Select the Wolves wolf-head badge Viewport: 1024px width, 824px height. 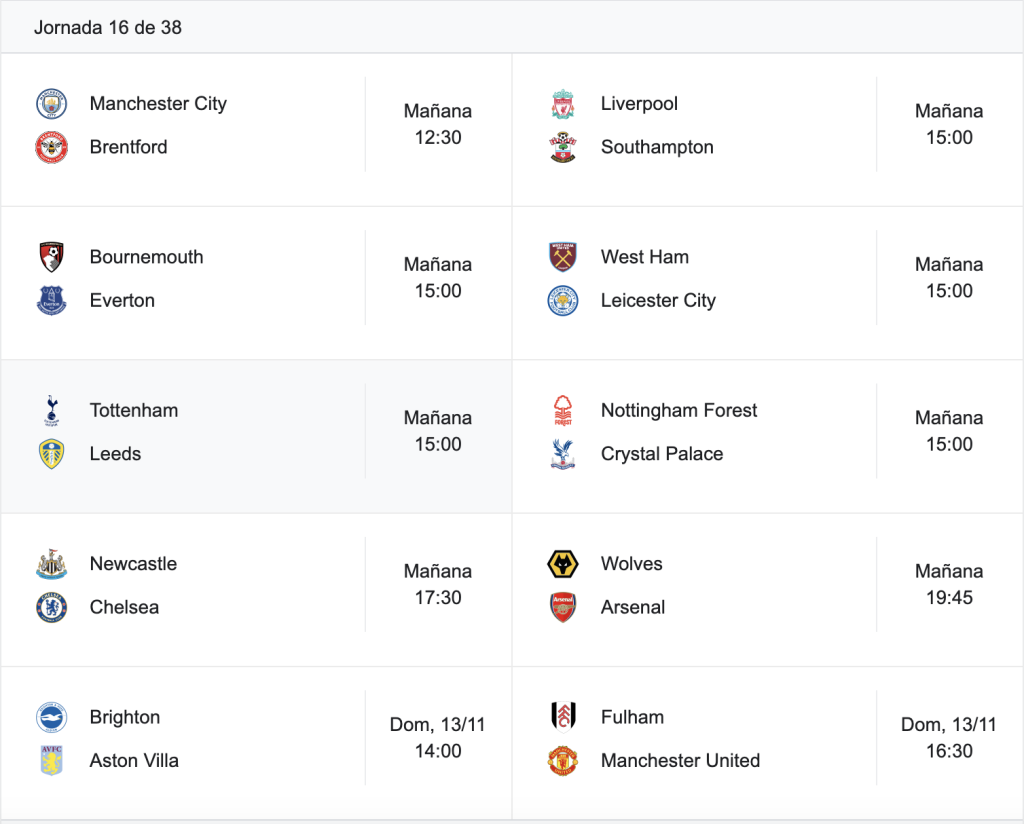(562, 564)
